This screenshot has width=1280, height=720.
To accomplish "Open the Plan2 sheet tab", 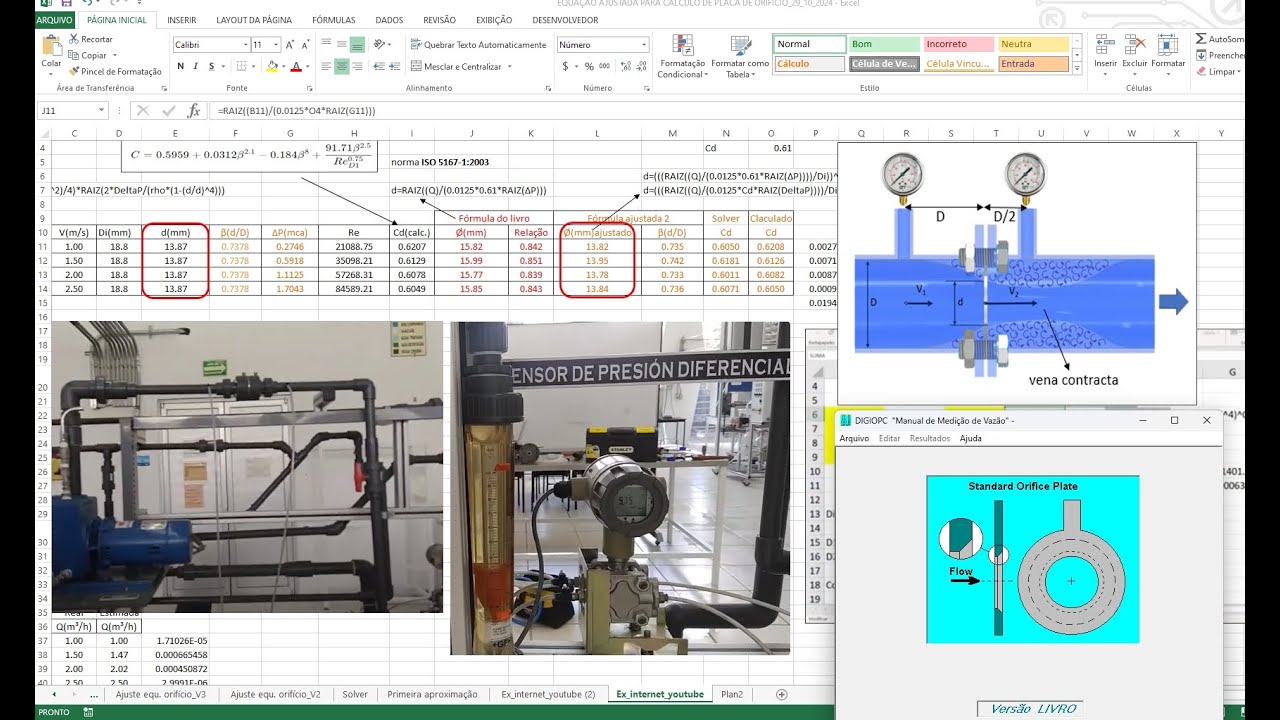I will coord(732,694).
